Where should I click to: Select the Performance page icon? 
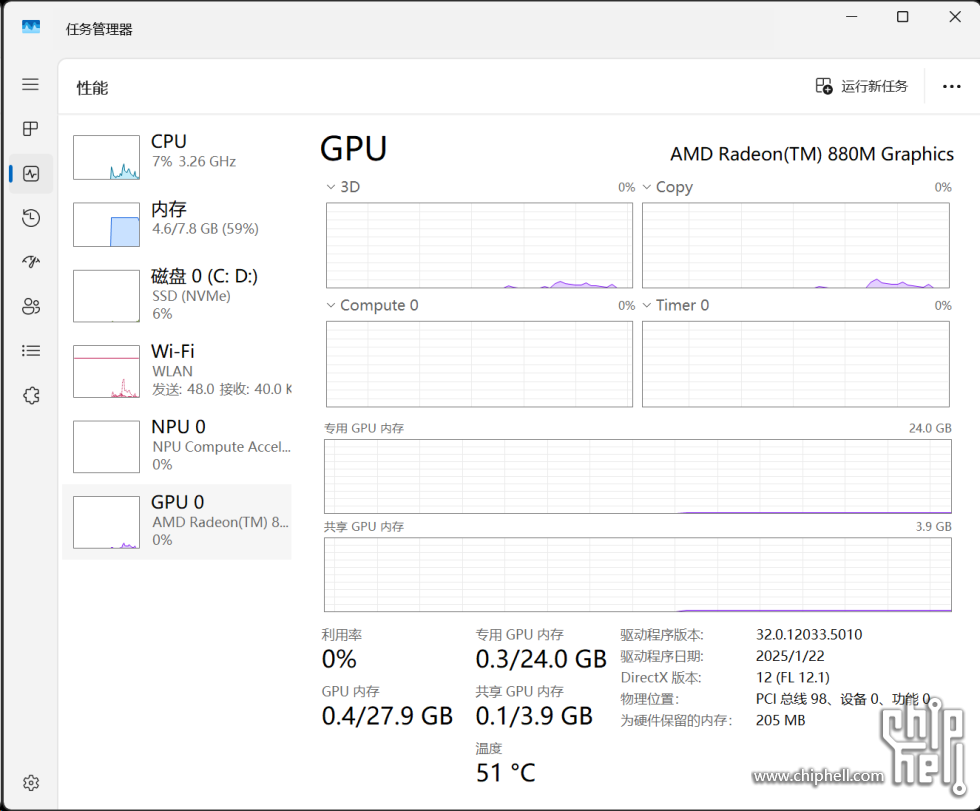[x=31, y=173]
